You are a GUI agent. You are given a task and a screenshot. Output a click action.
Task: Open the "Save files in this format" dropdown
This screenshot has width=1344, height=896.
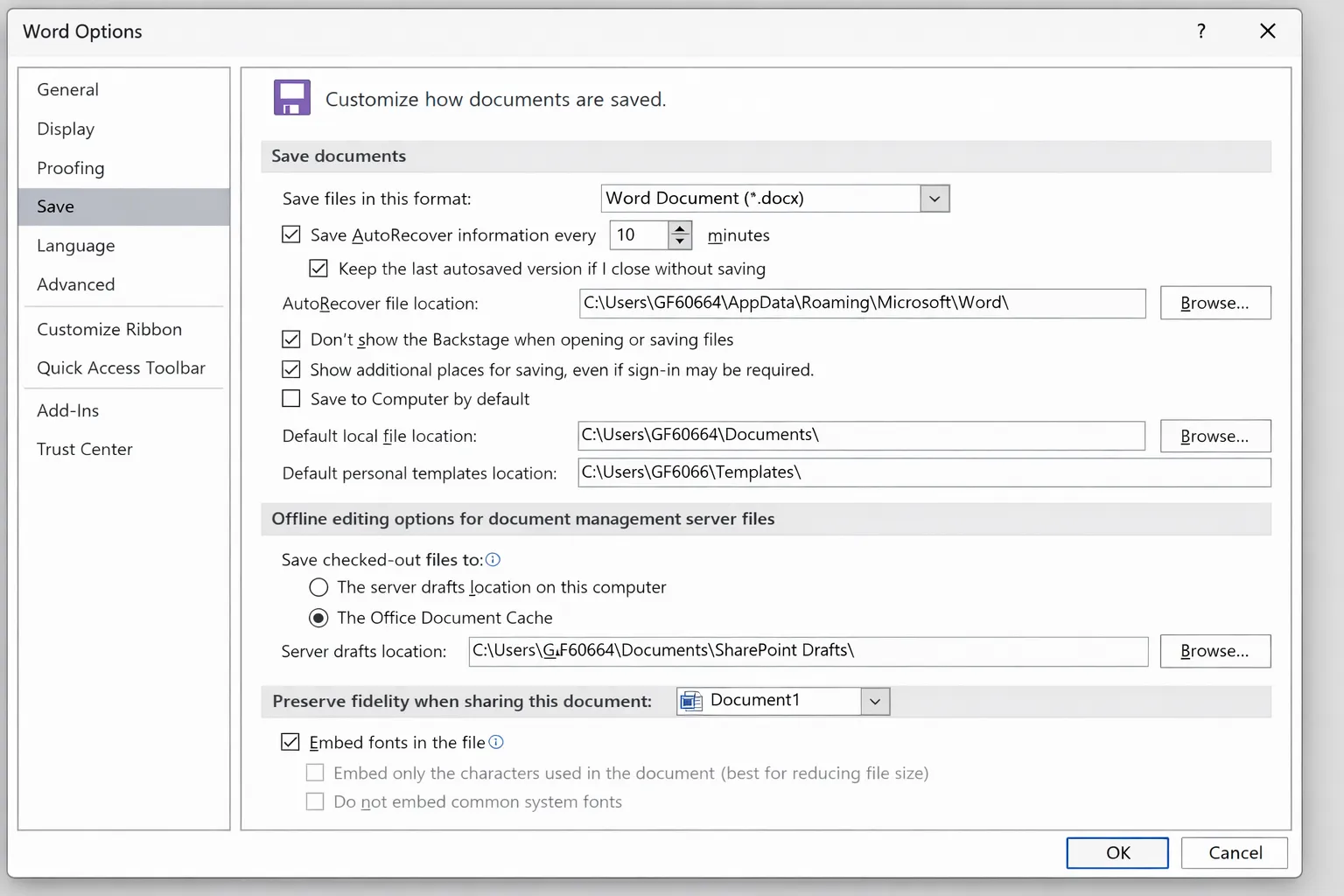(934, 198)
